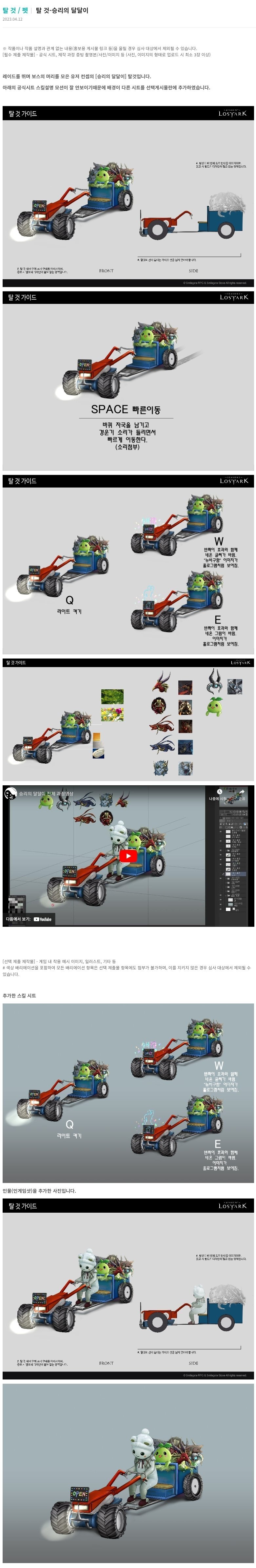Select the sentence starting '레이드를 뛰며 보스의 머리를'

[77, 77]
